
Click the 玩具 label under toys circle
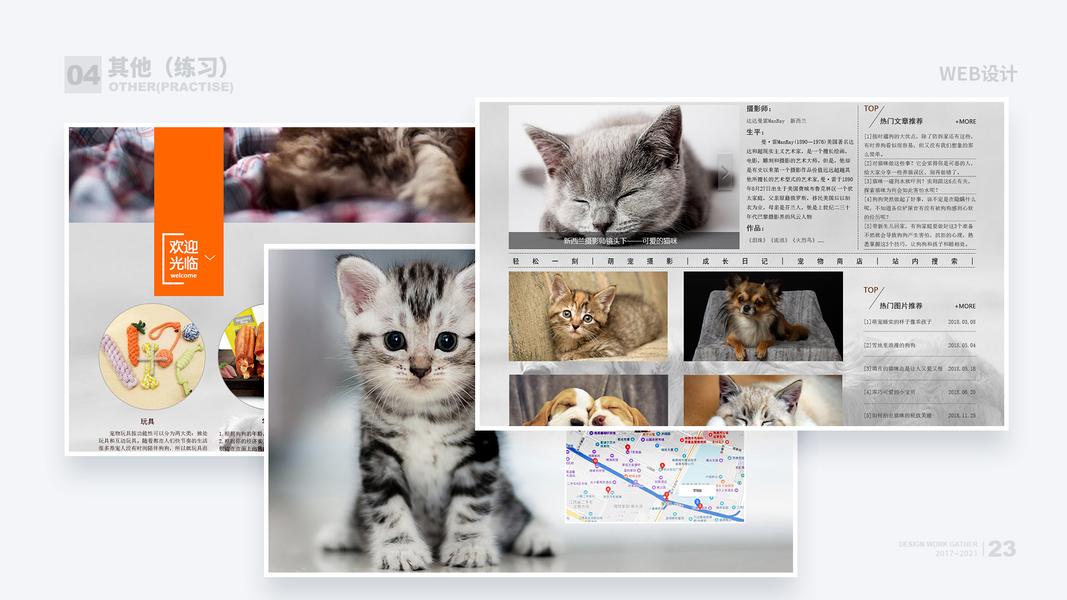pyautogui.click(x=147, y=422)
